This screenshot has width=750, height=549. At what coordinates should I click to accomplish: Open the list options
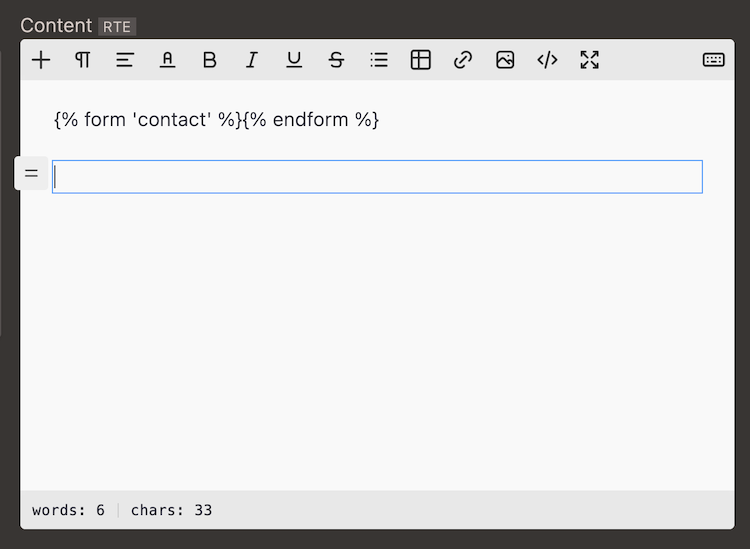378,60
